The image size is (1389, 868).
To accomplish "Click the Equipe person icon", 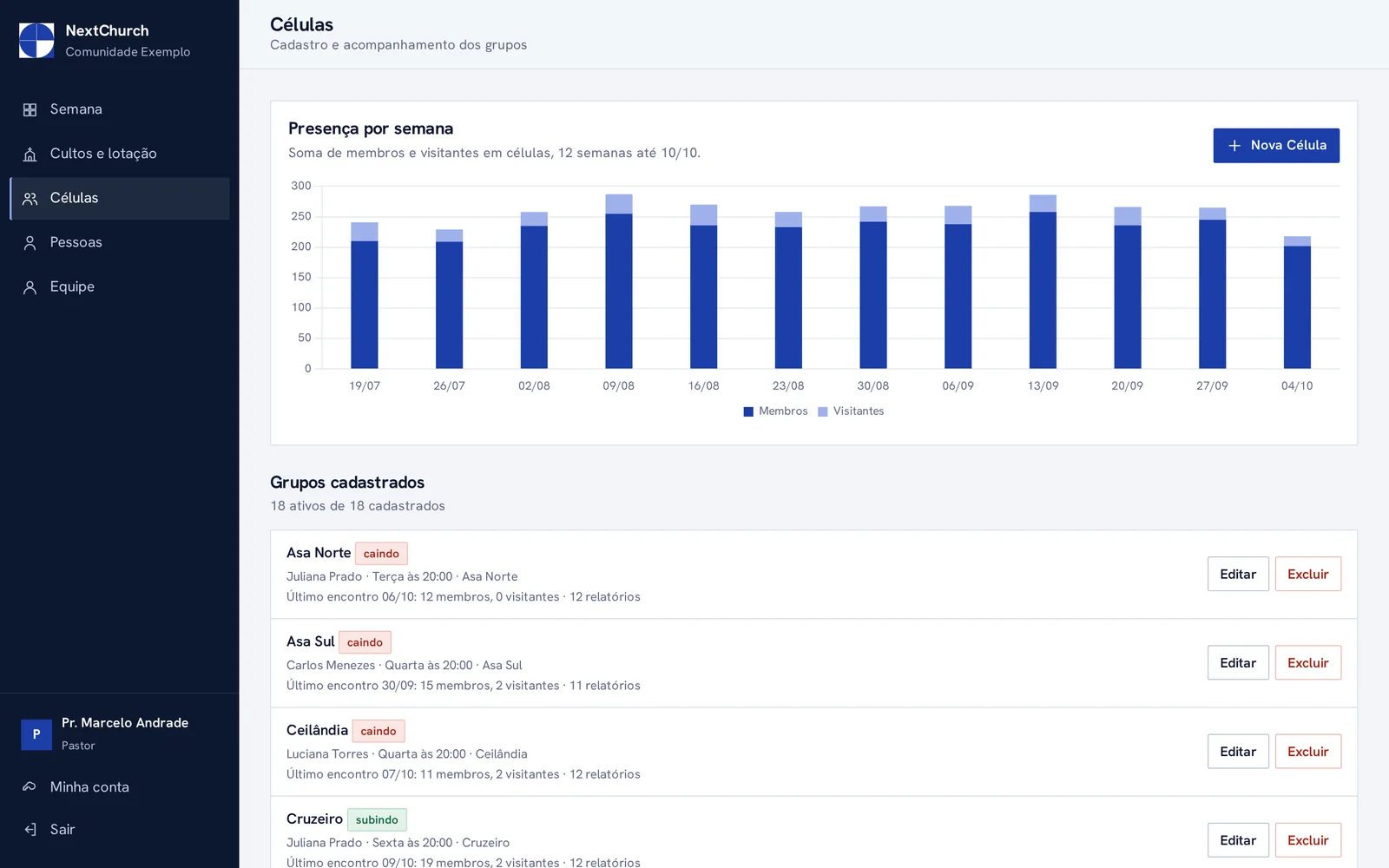I will [30, 287].
